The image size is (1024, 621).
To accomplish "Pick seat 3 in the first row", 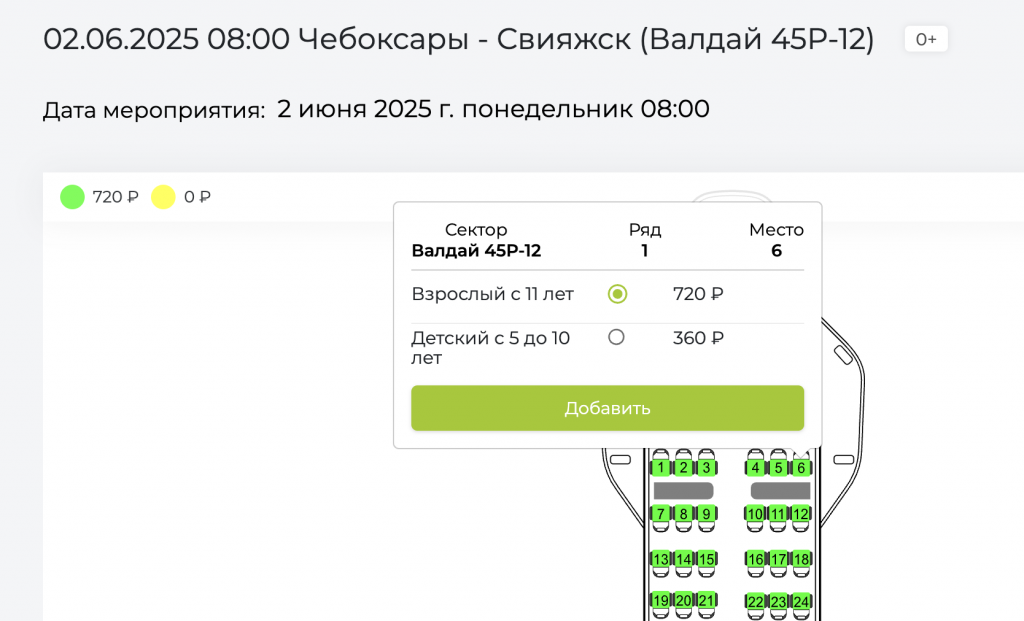I will [706, 468].
